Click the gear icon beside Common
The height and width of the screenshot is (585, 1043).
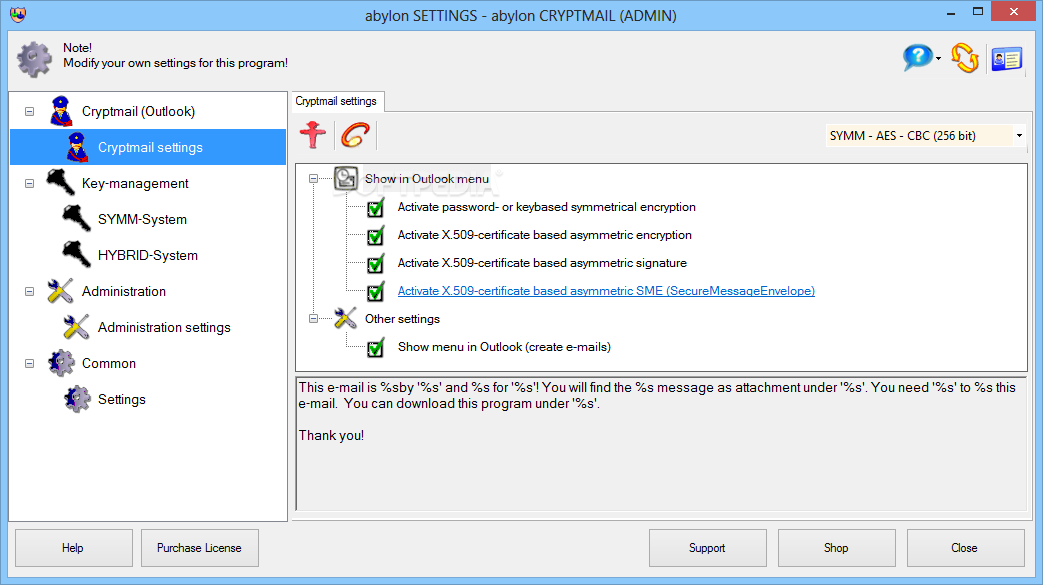(61, 363)
